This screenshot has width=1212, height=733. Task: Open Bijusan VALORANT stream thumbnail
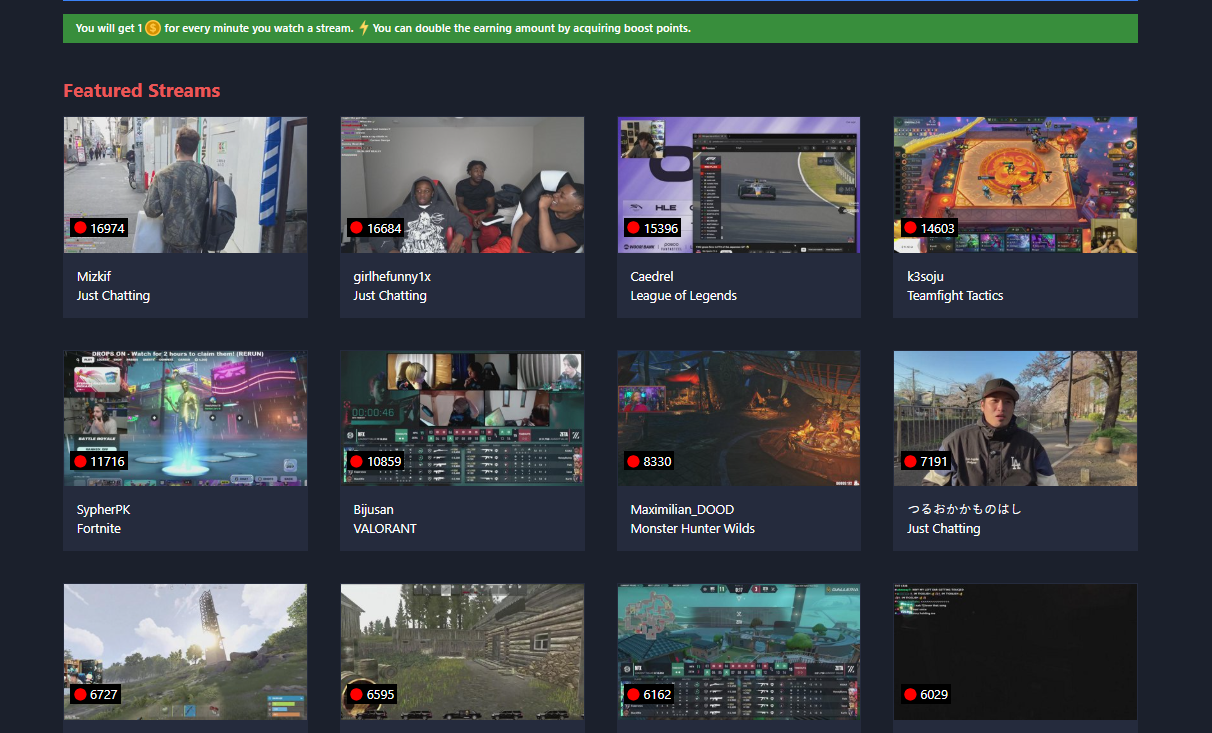pos(462,418)
